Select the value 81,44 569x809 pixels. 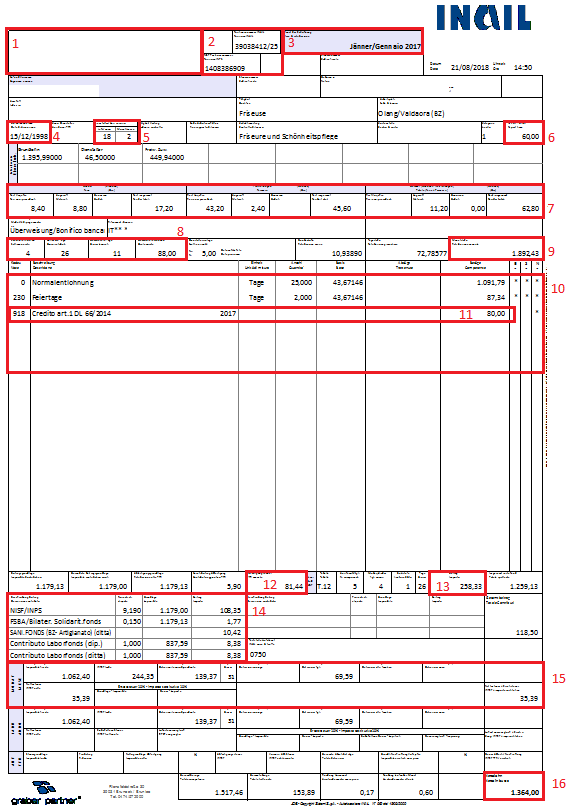[x=294, y=586]
